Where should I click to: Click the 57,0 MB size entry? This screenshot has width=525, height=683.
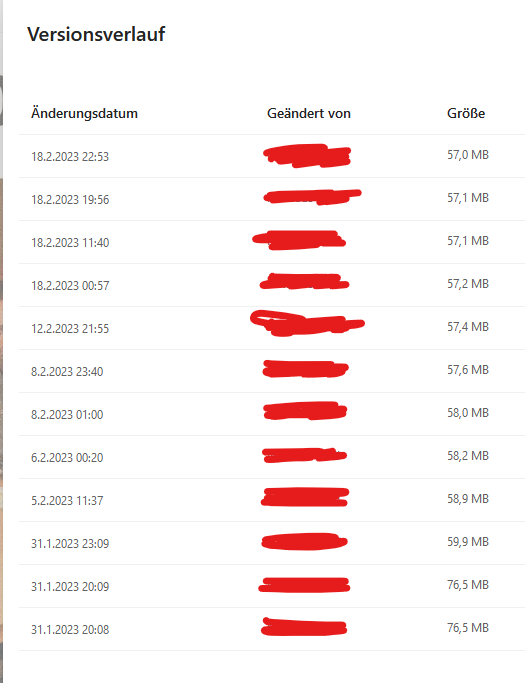pyautogui.click(x=468, y=155)
